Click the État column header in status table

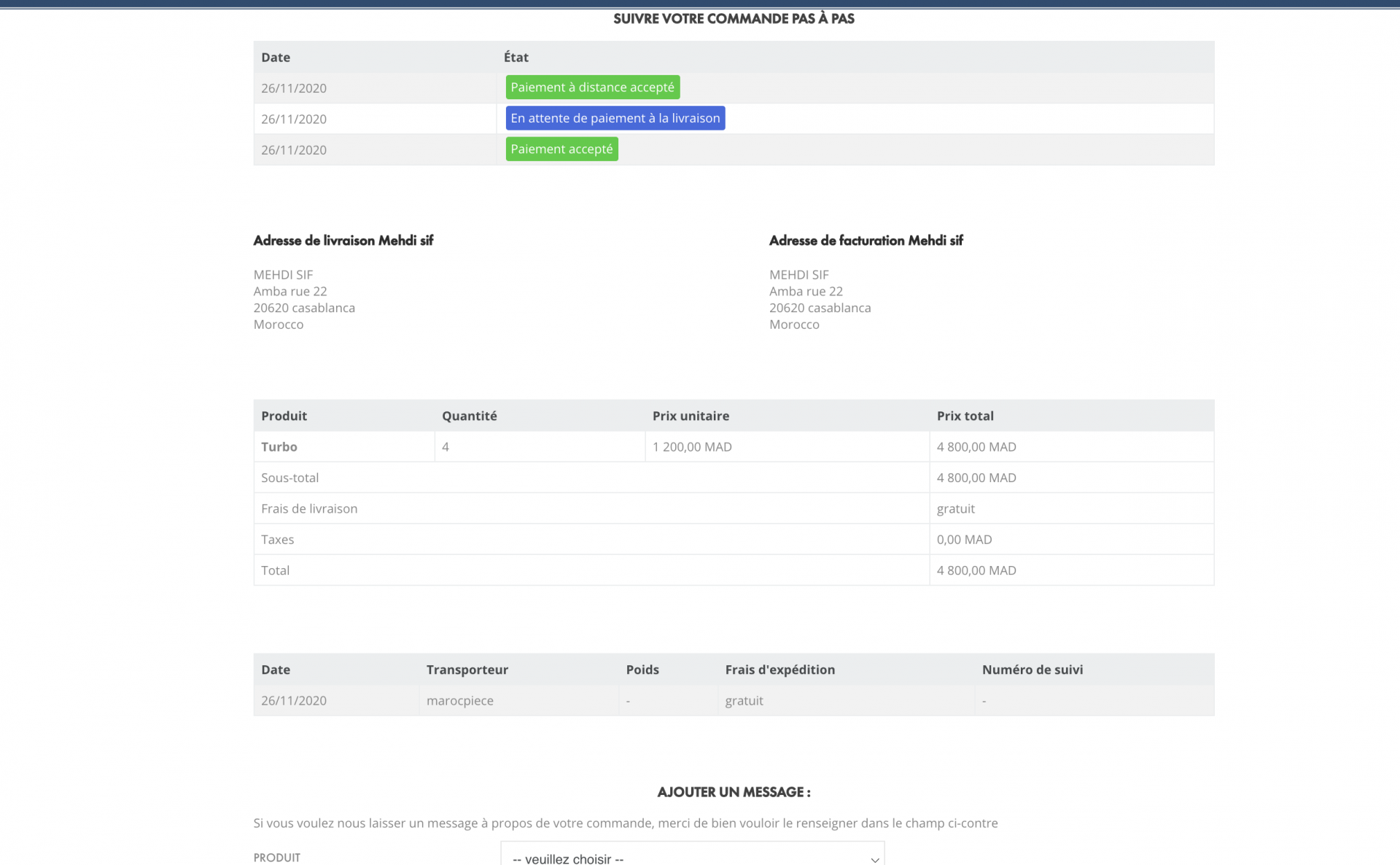click(516, 57)
